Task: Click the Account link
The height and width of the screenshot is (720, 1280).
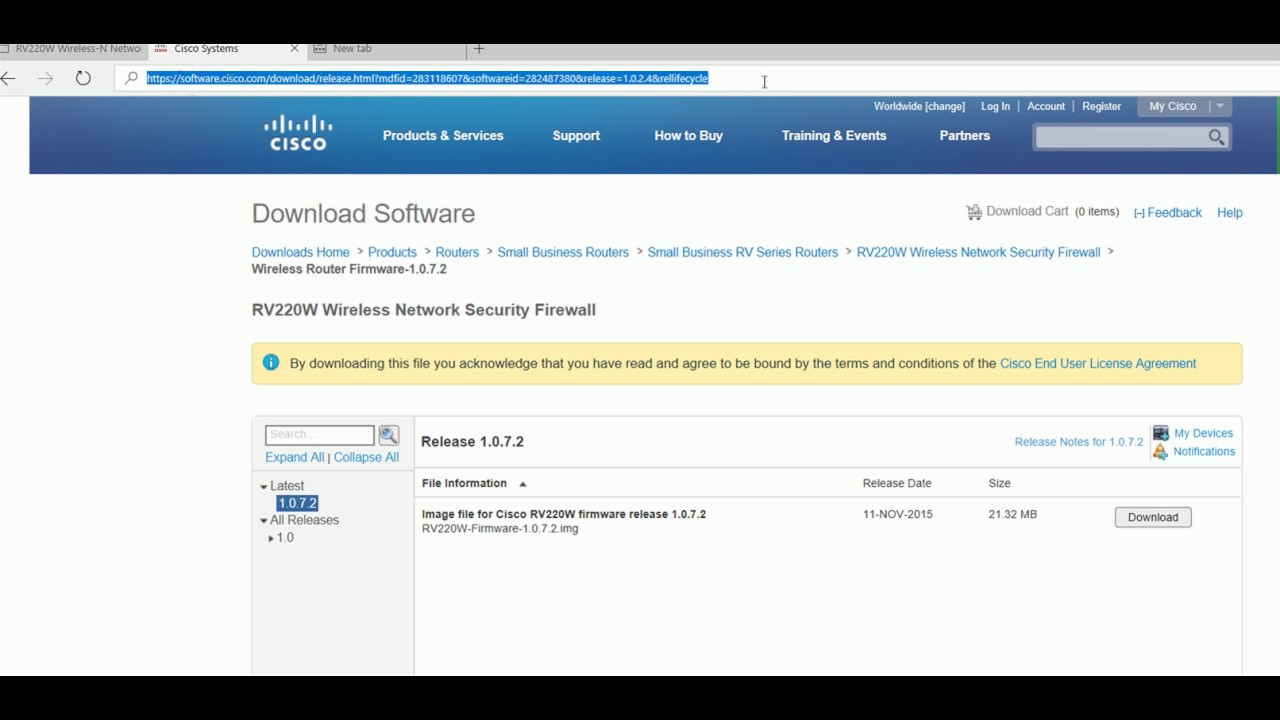Action: pos(1046,106)
